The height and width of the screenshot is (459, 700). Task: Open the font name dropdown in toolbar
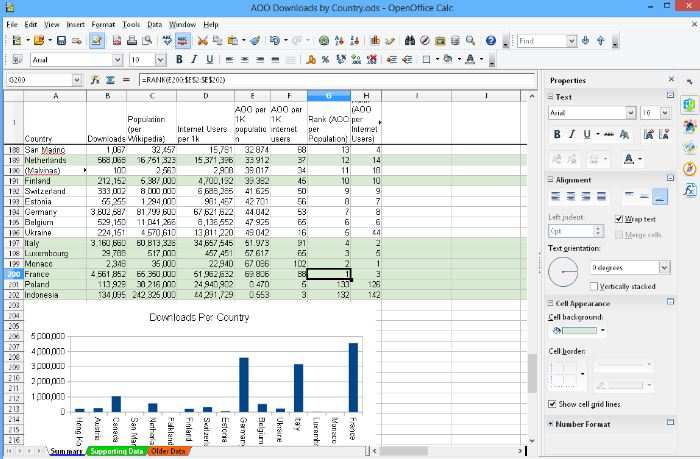[x=117, y=59]
